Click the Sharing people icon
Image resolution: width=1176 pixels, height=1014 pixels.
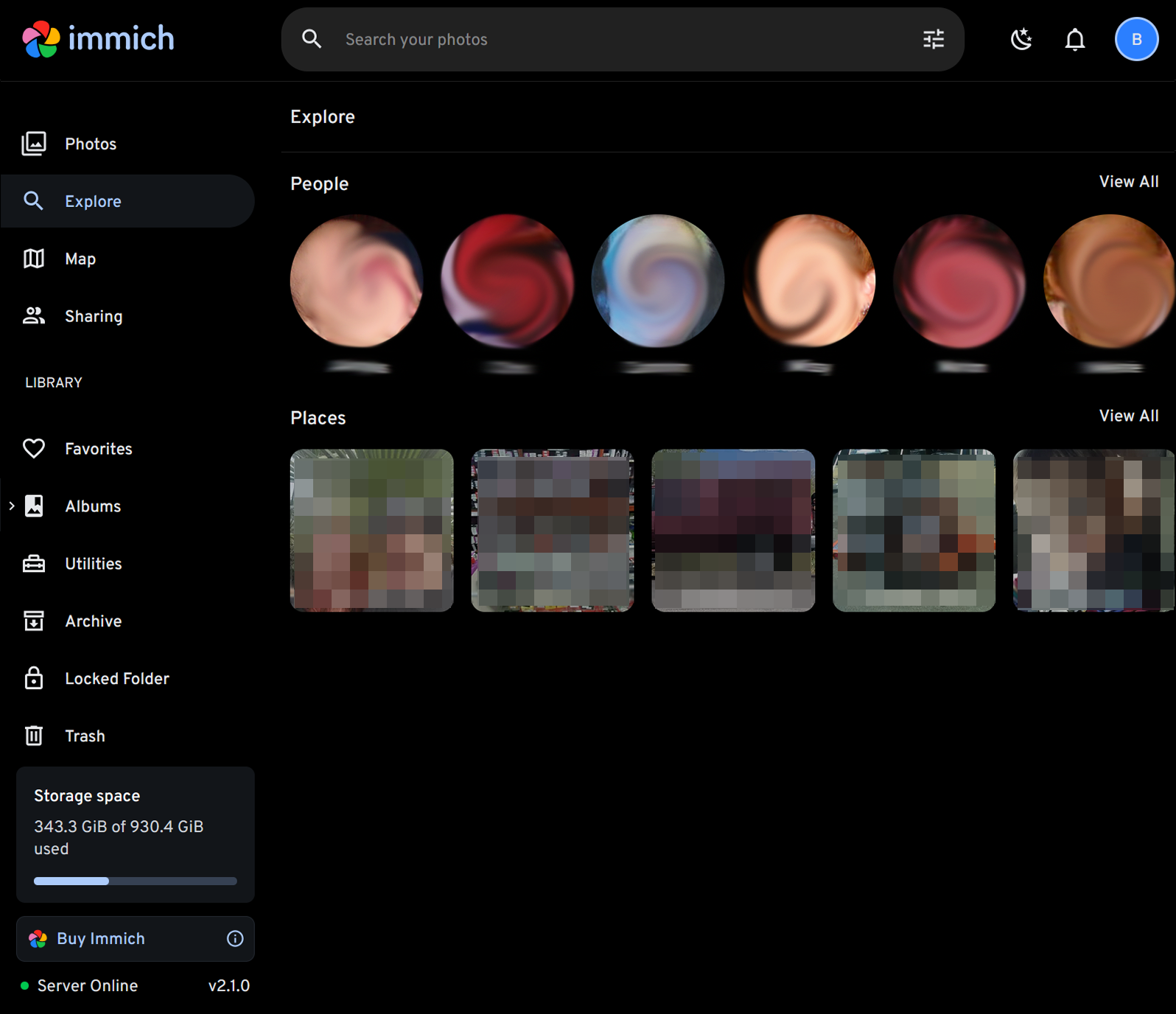pos(34,316)
